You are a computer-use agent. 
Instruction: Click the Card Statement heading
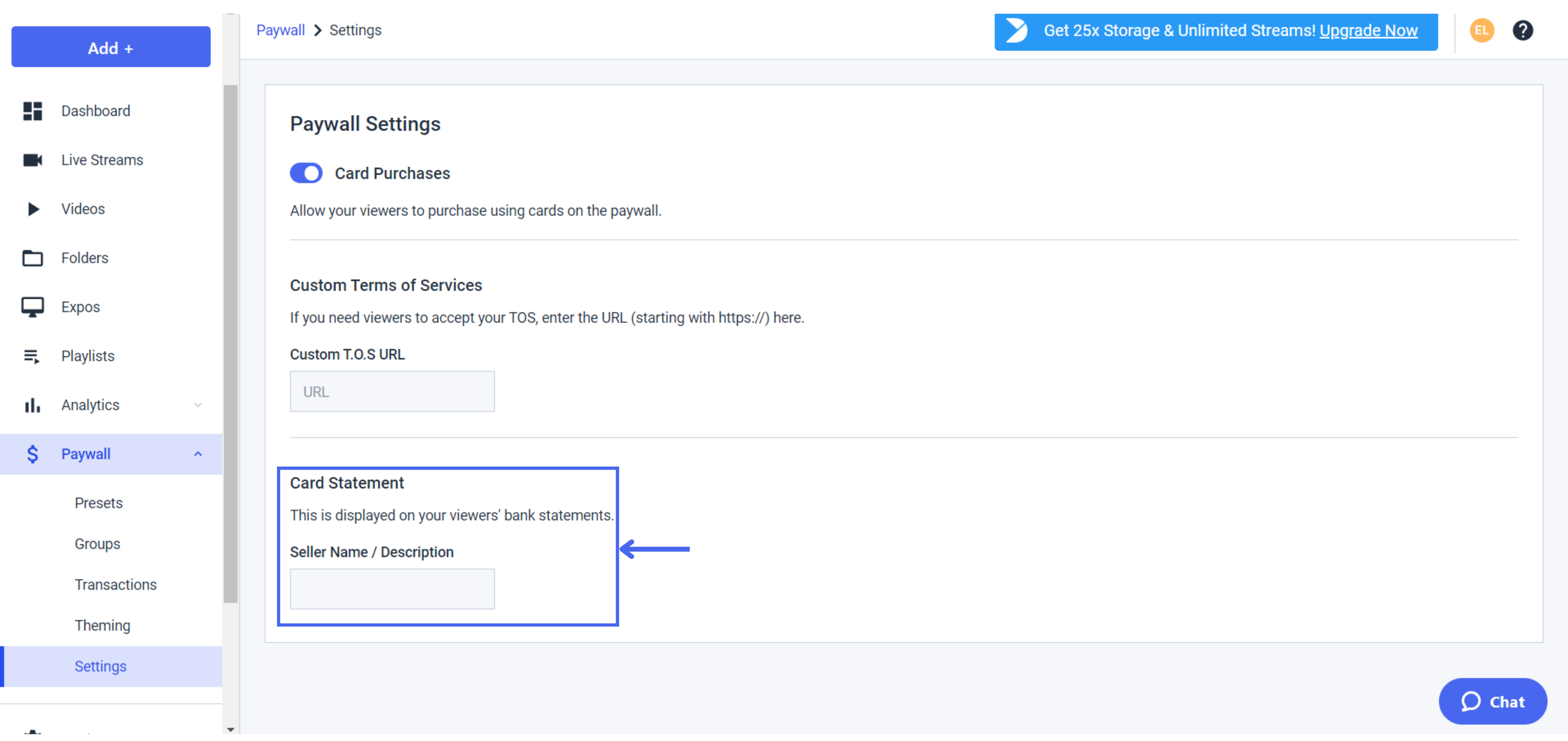pyautogui.click(x=347, y=484)
